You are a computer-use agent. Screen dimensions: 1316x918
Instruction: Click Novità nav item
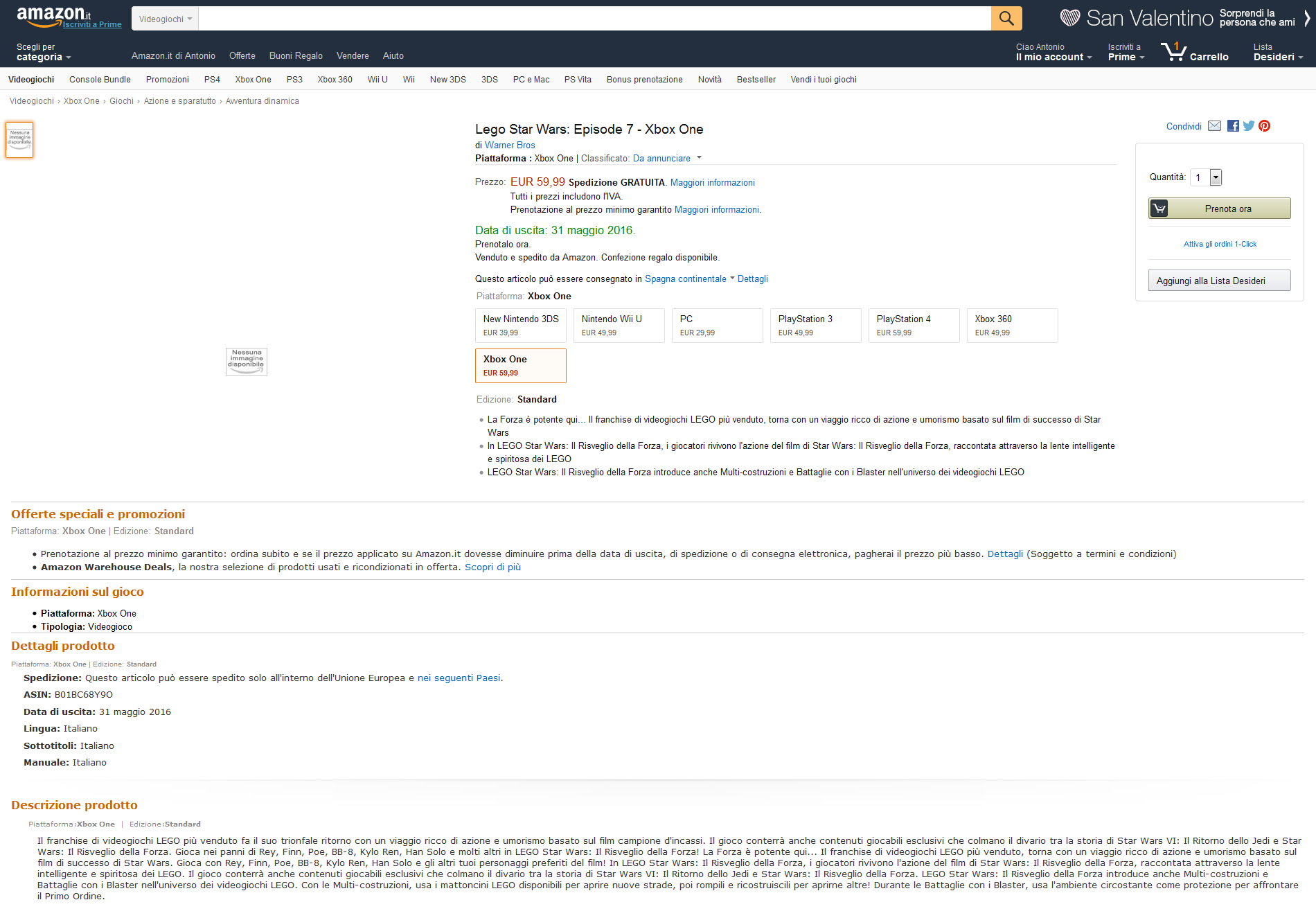[710, 80]
